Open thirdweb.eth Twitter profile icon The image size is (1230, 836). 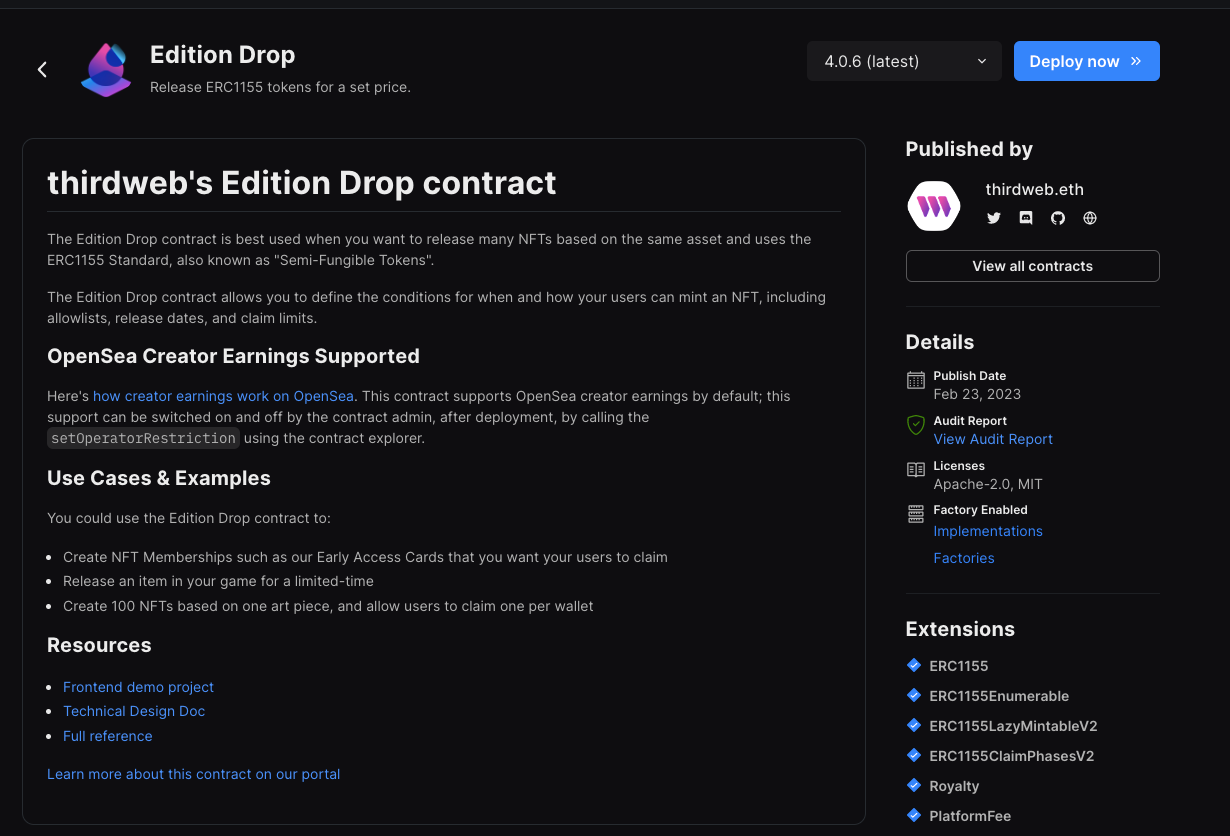(993, 218)
